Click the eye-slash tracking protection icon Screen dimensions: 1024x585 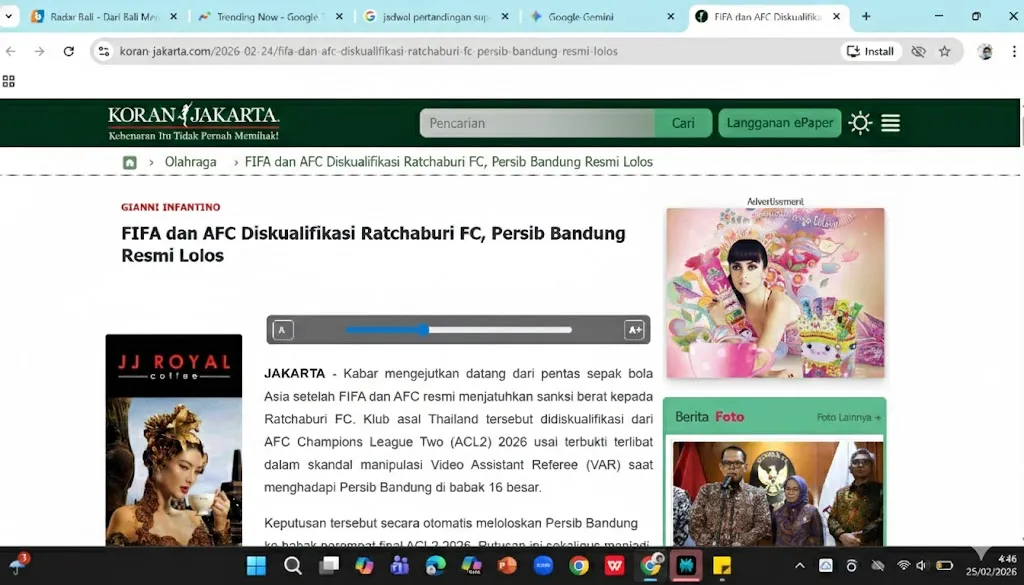point(918,51)
